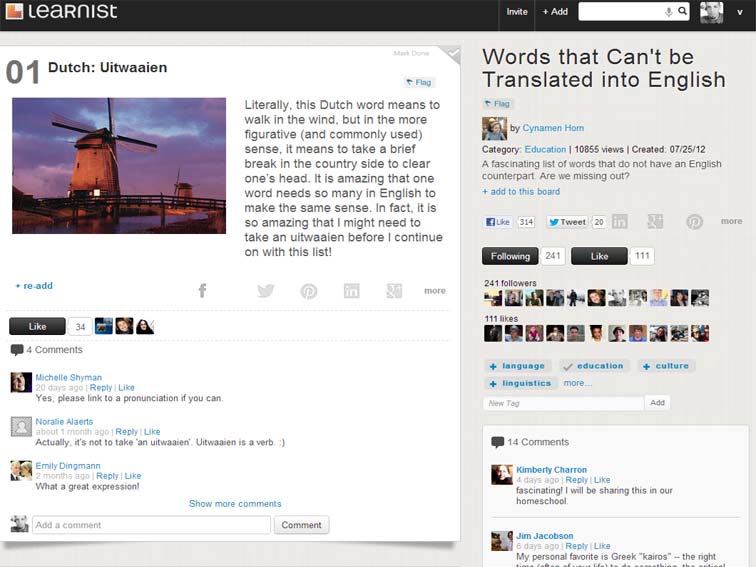Reply to Jim Jacobson's comment
This screenshot has height=567, width=756.
point(576,546)
